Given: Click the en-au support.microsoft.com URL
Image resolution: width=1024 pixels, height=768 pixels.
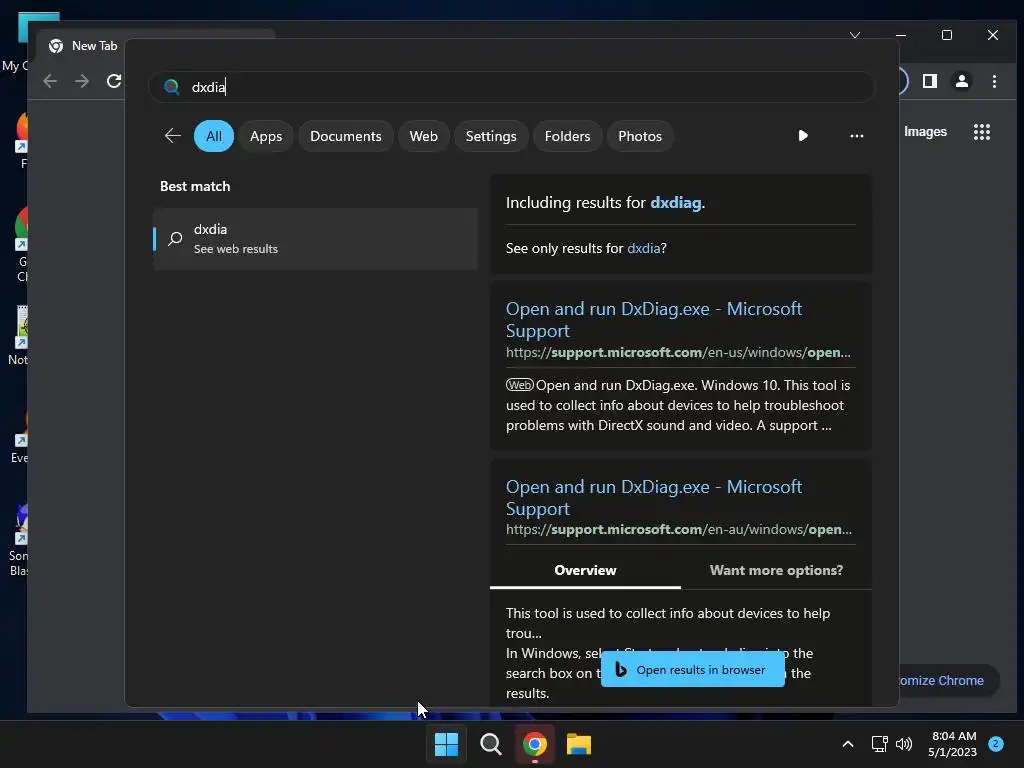Looking at the screenshot, I should coord(679,530).
